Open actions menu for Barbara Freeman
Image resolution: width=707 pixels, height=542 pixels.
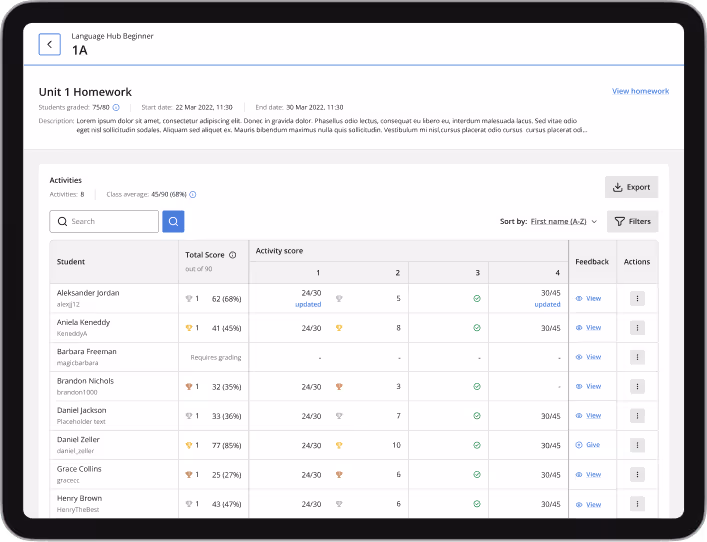click(x=637, y=357)
